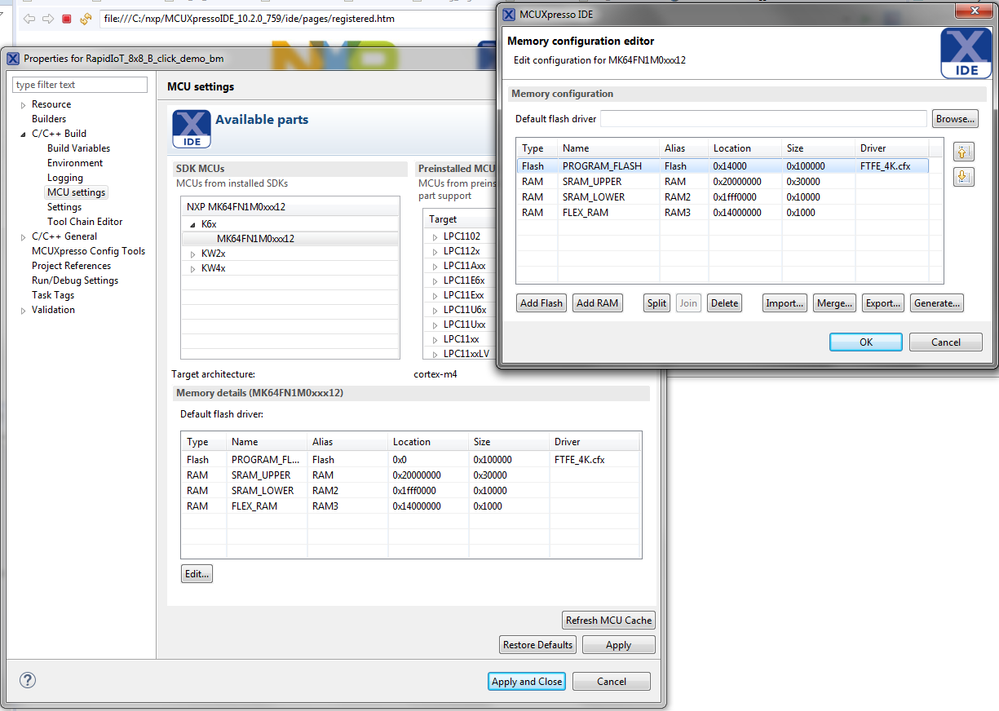Viewport: 999px width, 711px height.
Task: Click Edit... under Memory details
Action: coord(196,574)
